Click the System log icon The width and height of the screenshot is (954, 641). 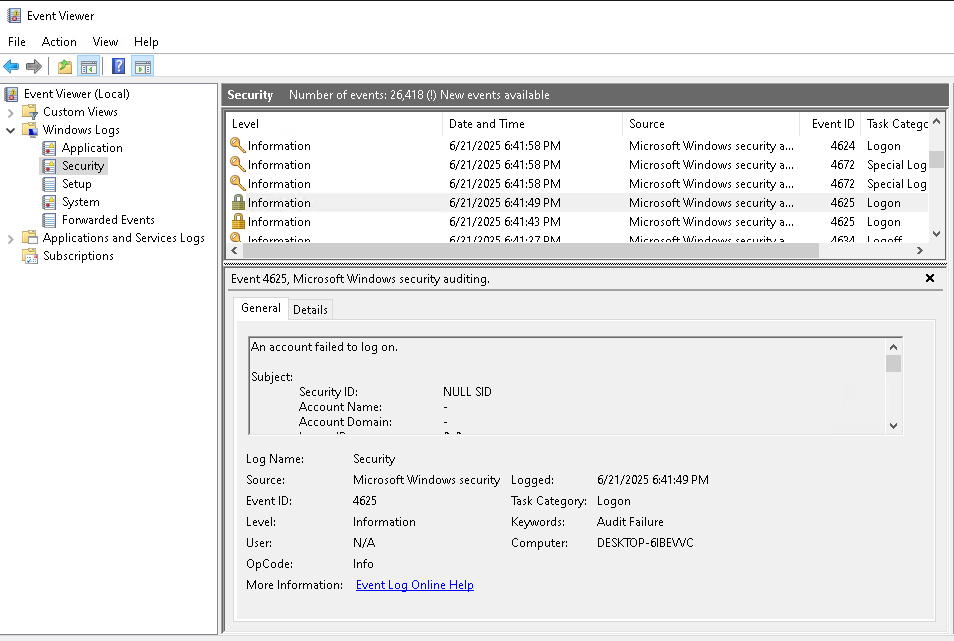[x=49, y=202]
